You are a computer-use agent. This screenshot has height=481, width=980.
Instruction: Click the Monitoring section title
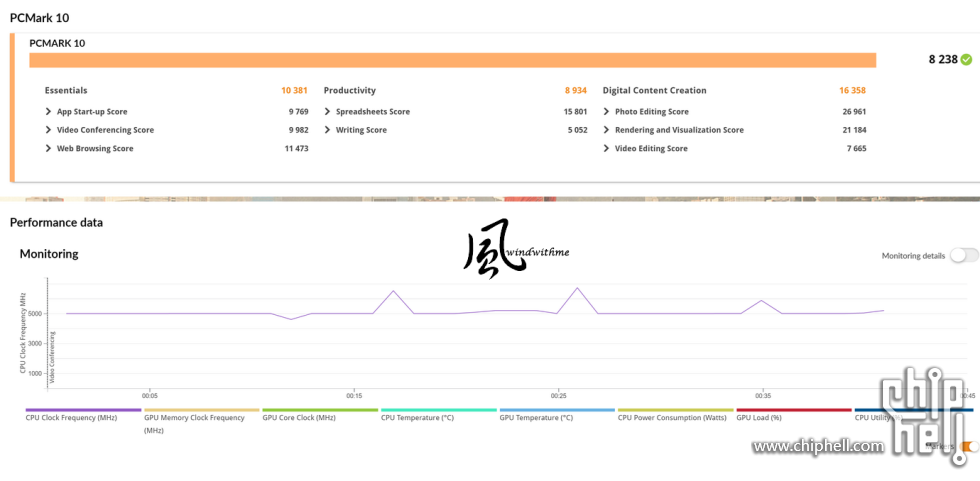49,254
